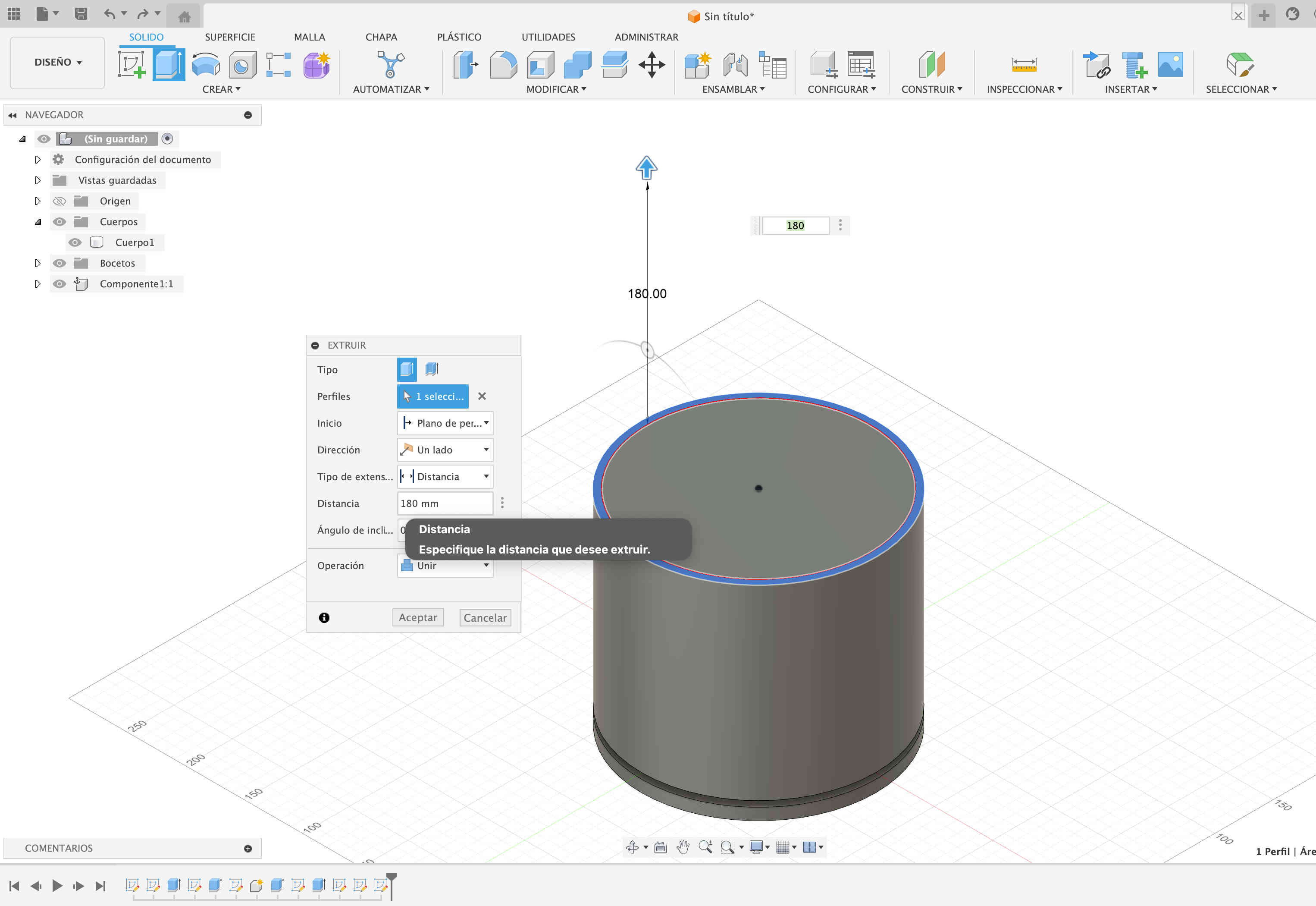The width and height of the screenshot is (1316, 906).
Task: Select the Insert Derive link tool
Action: pyautogui.click(x=1097, y=65)
